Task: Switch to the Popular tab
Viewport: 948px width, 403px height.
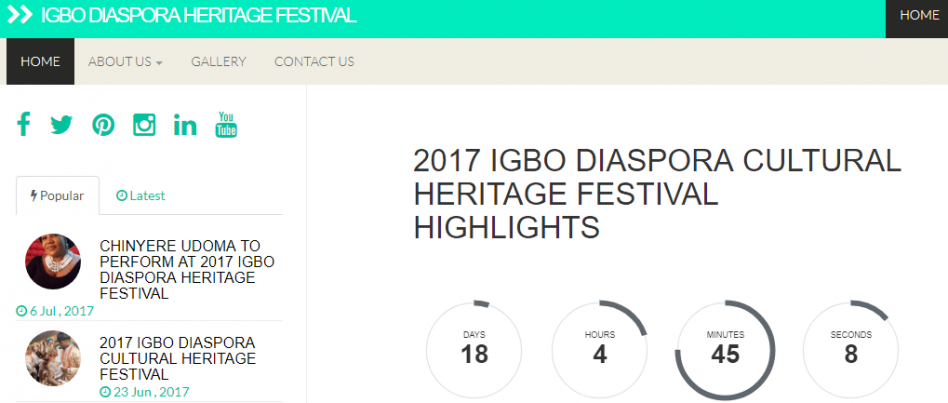Action: pos(57,196)
